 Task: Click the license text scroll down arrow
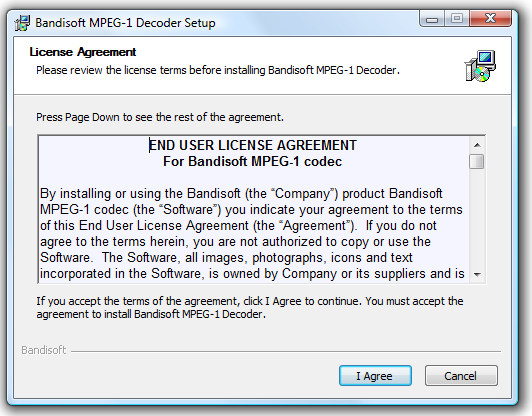(x=477, y=275)
